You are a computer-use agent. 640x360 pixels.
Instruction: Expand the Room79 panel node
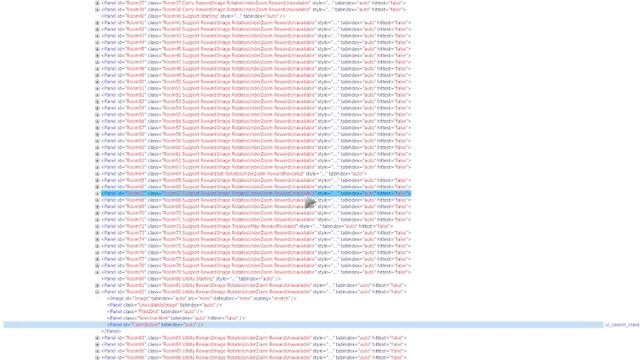tap(97, 272)
